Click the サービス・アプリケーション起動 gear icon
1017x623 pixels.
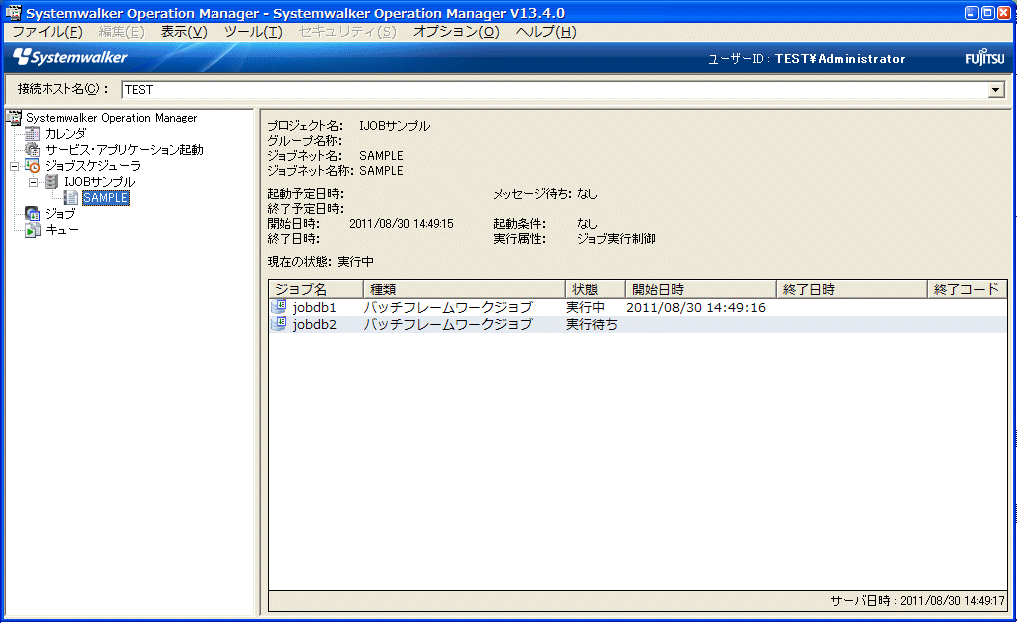[x=32, y=150]
